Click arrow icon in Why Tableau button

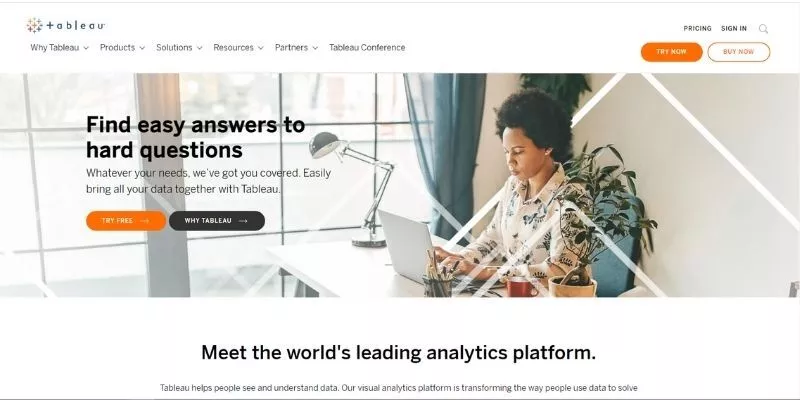tap(243, 221)
